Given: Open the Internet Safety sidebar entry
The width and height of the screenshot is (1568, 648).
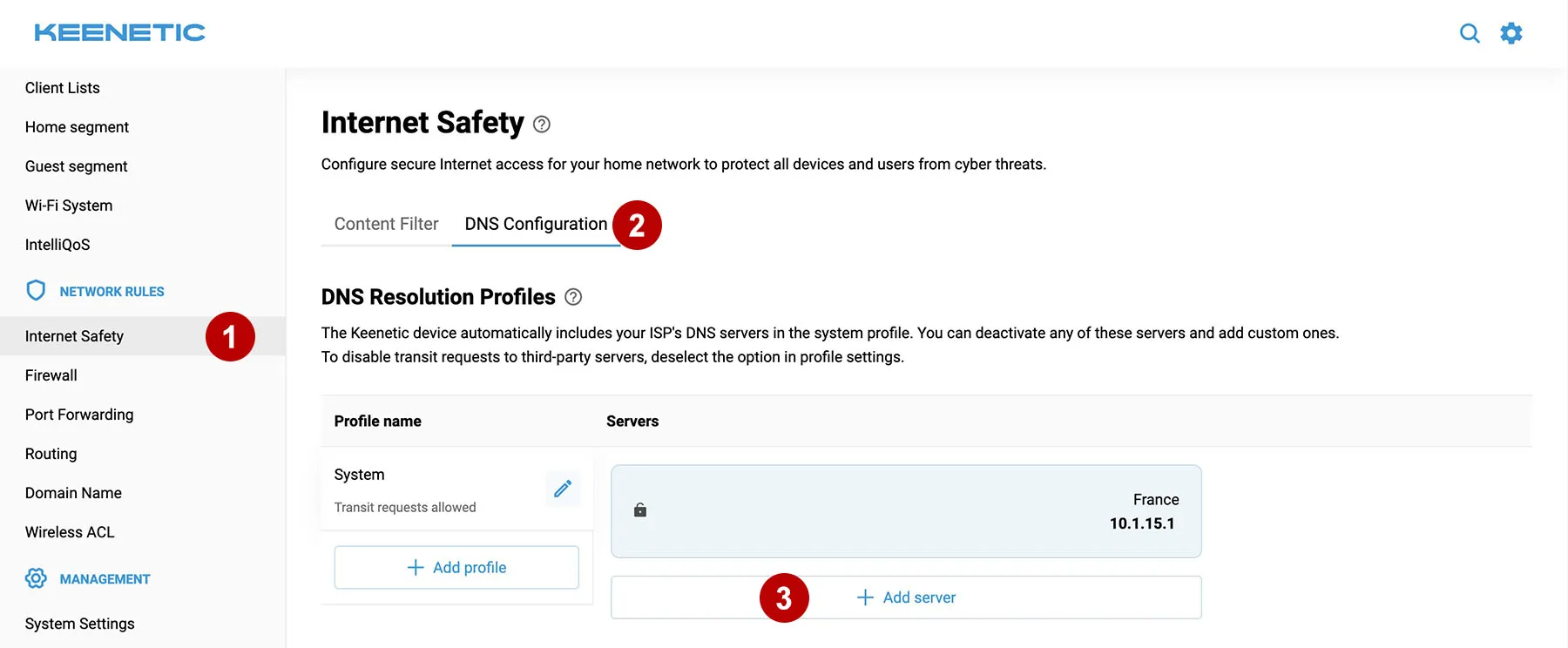Looking at the screenshot, I should point(73,336).
